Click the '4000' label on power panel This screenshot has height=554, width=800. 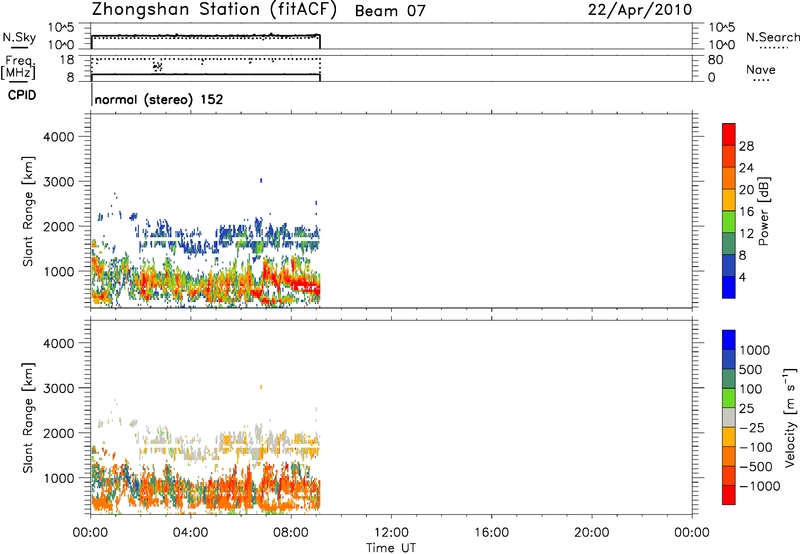59,137
